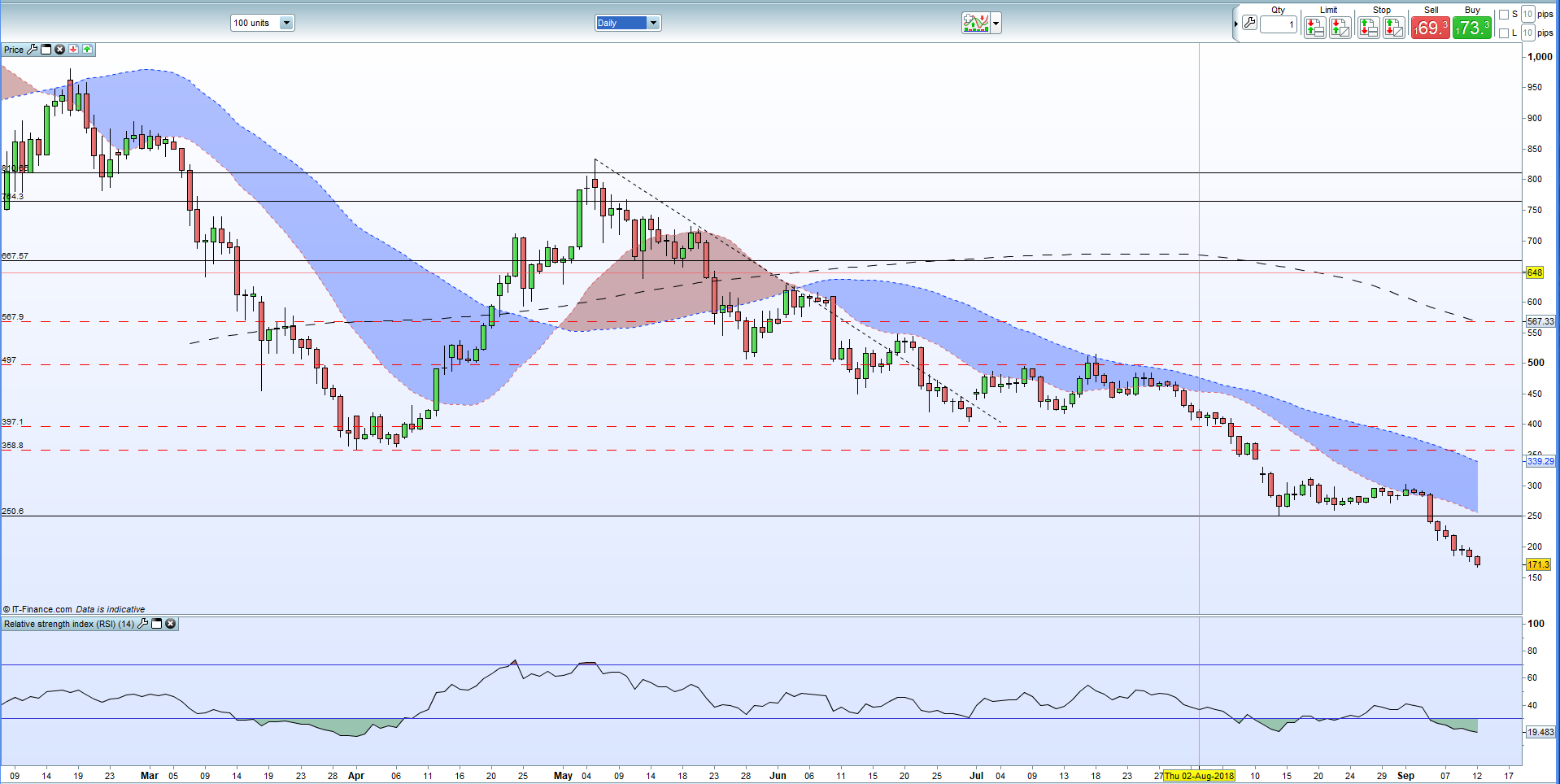Click the 567.33 price axis label
Screen dimensions: 1560x784
point(1540,321)
